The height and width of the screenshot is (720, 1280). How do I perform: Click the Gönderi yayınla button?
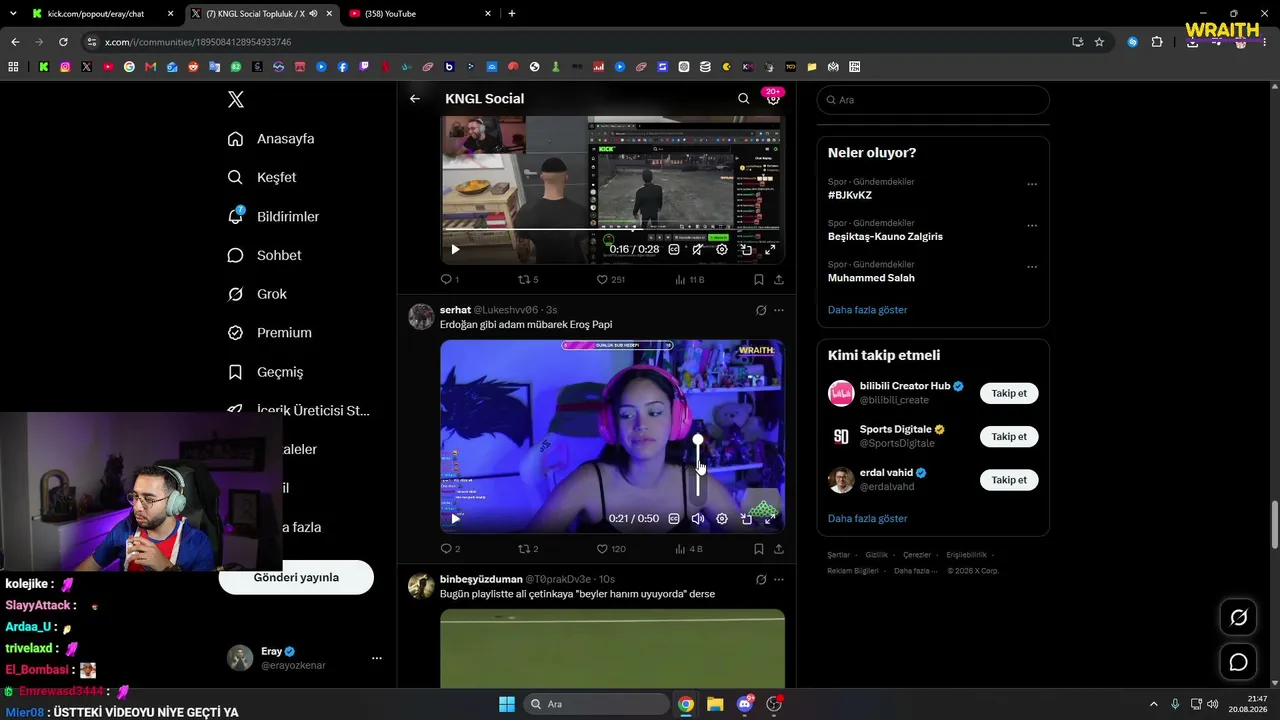pyautogui.click(x=296, y=577)
